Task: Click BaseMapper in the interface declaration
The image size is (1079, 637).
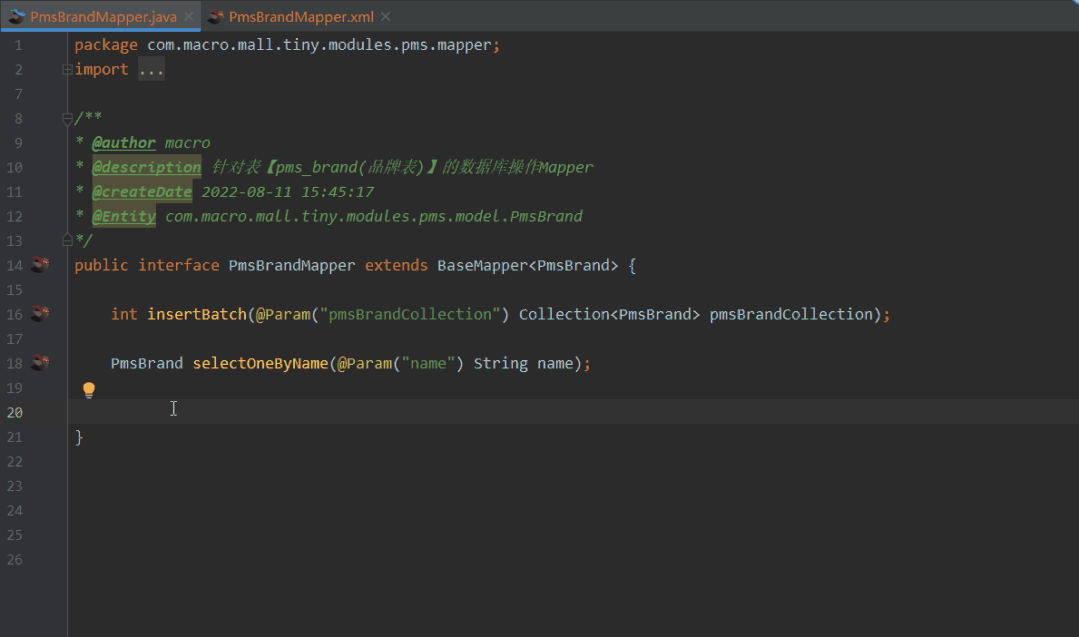Action: click(482, 266)
